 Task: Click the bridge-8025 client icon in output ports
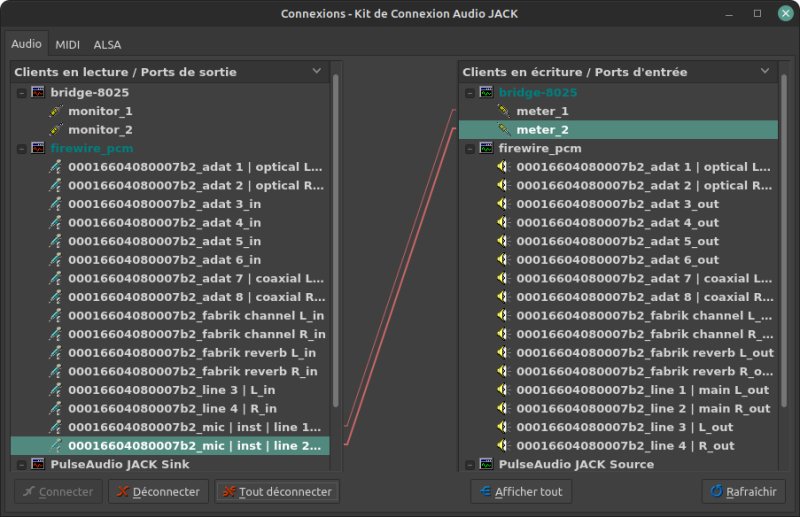(x=38, y=93)
